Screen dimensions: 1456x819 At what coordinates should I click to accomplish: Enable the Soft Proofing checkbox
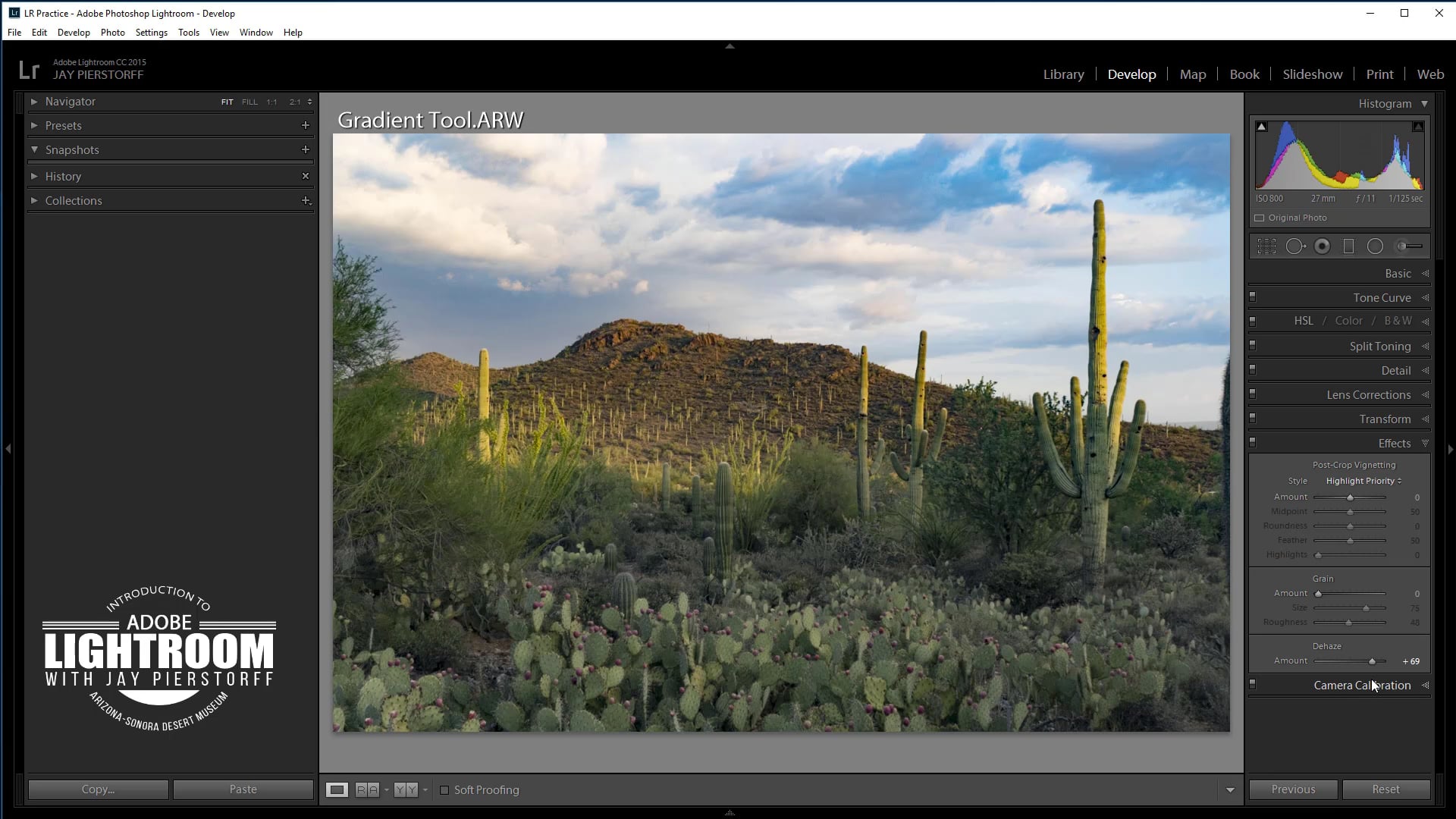pyautogui.click(x=445, y=790)
